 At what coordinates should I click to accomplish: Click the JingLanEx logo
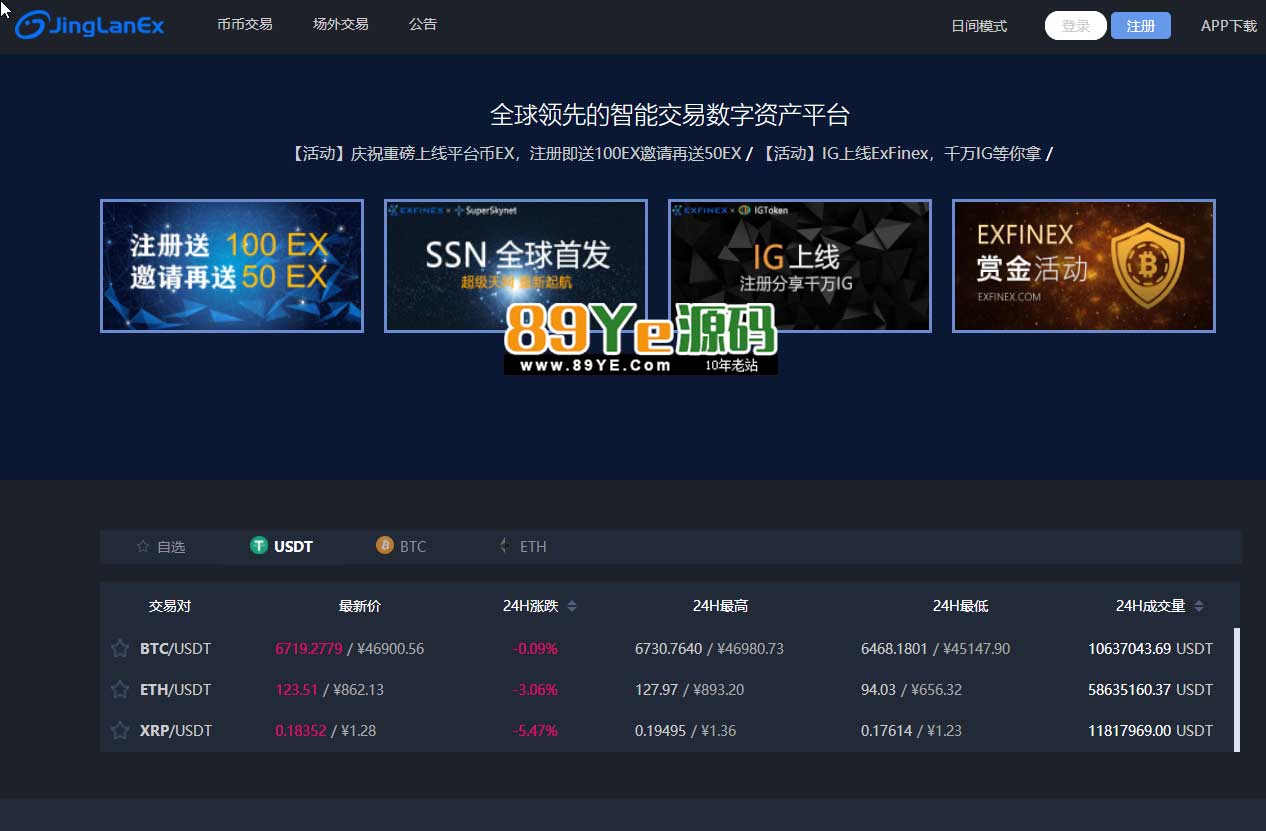[x=89, y=25]
